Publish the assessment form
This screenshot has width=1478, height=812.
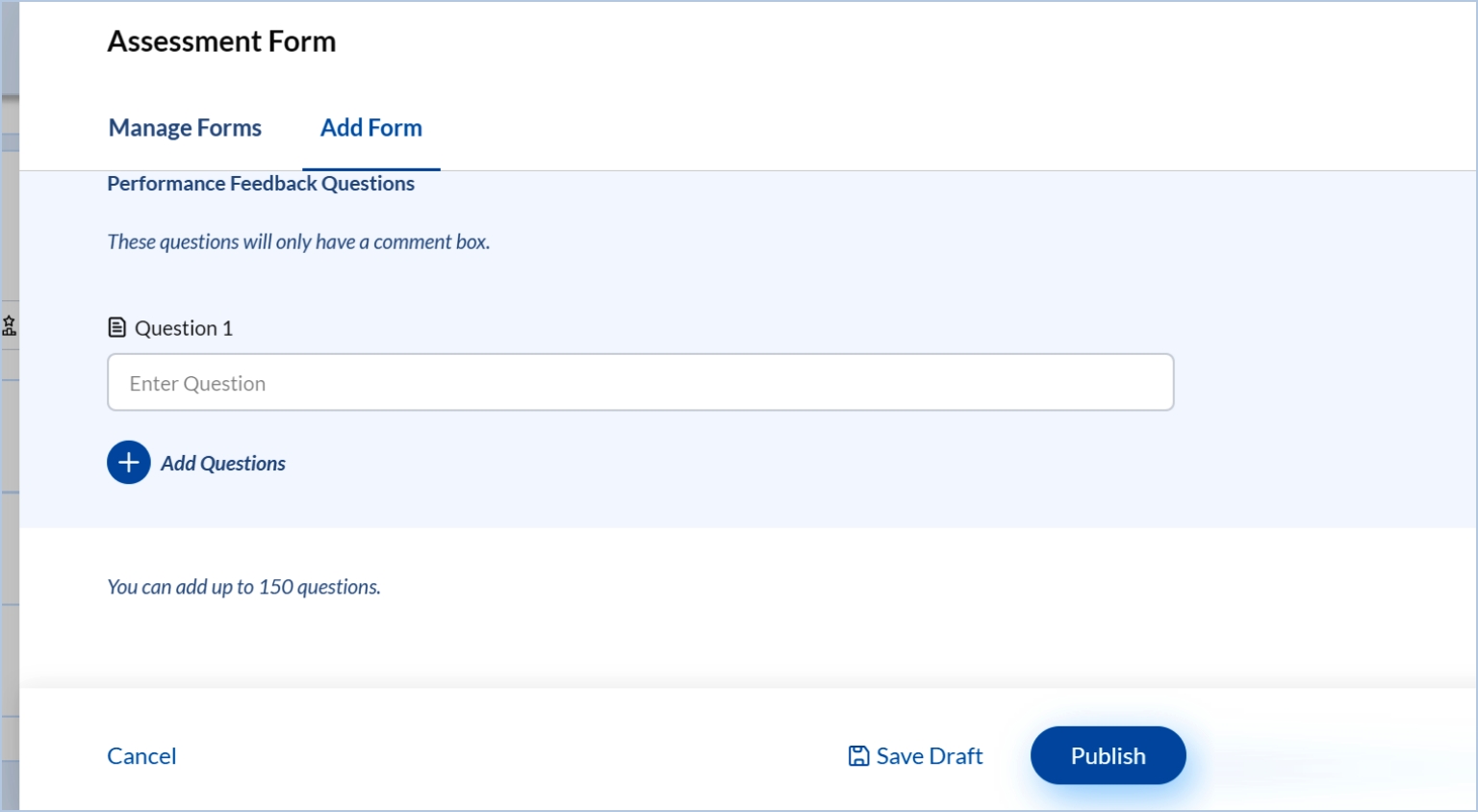click(x=1108, y=756)
